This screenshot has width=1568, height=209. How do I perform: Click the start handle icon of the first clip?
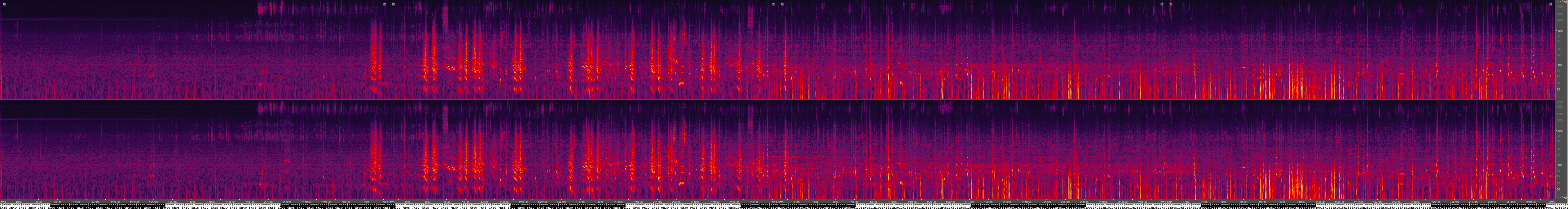pyautogui.click(x=4, y=4)
